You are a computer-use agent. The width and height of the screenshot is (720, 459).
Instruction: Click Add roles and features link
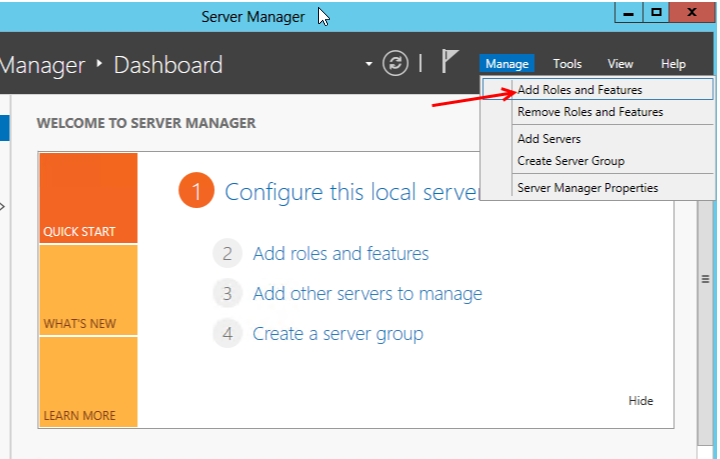(341, 253)
